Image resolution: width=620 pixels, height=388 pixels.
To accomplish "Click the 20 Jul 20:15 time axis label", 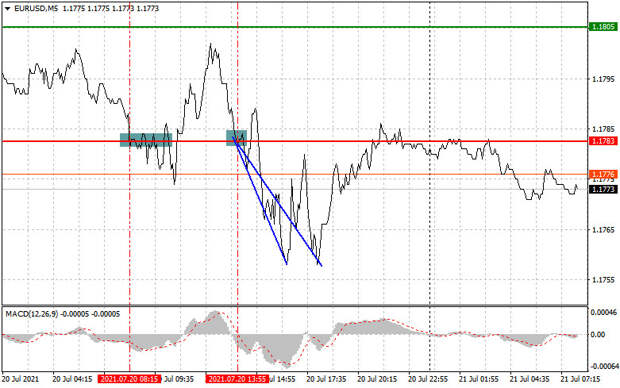I will coord(377,379).
